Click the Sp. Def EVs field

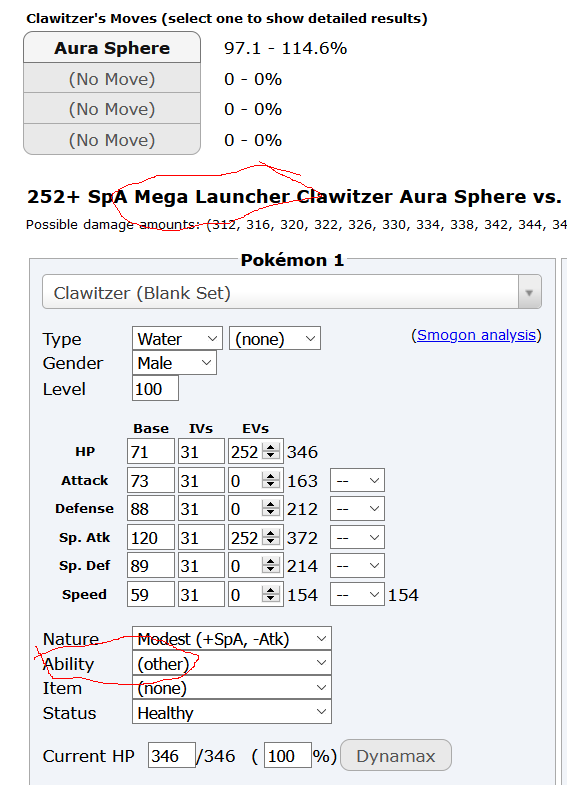[255, 566]
